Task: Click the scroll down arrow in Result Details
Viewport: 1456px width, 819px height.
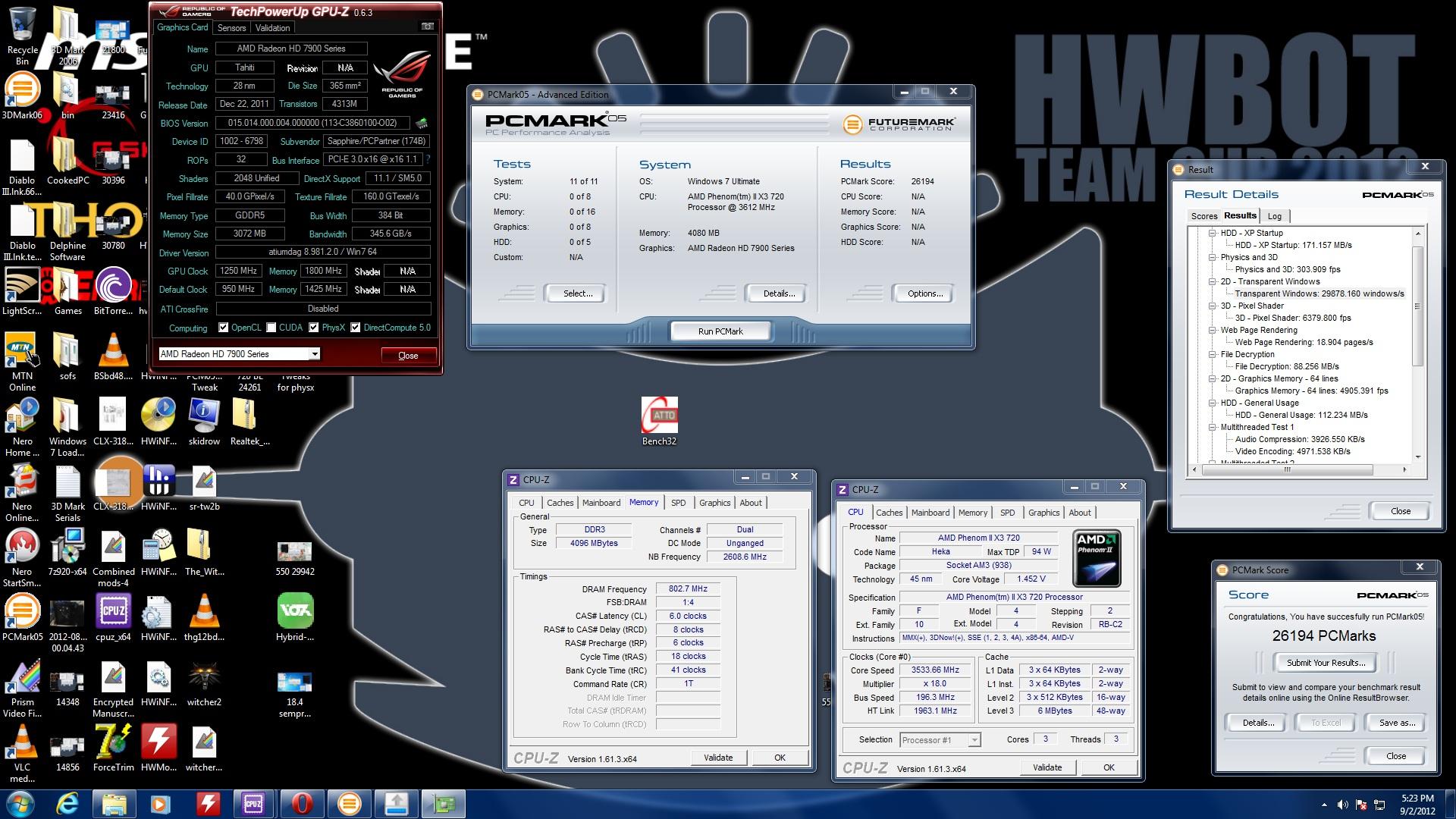Action: tap(1417, 457)
